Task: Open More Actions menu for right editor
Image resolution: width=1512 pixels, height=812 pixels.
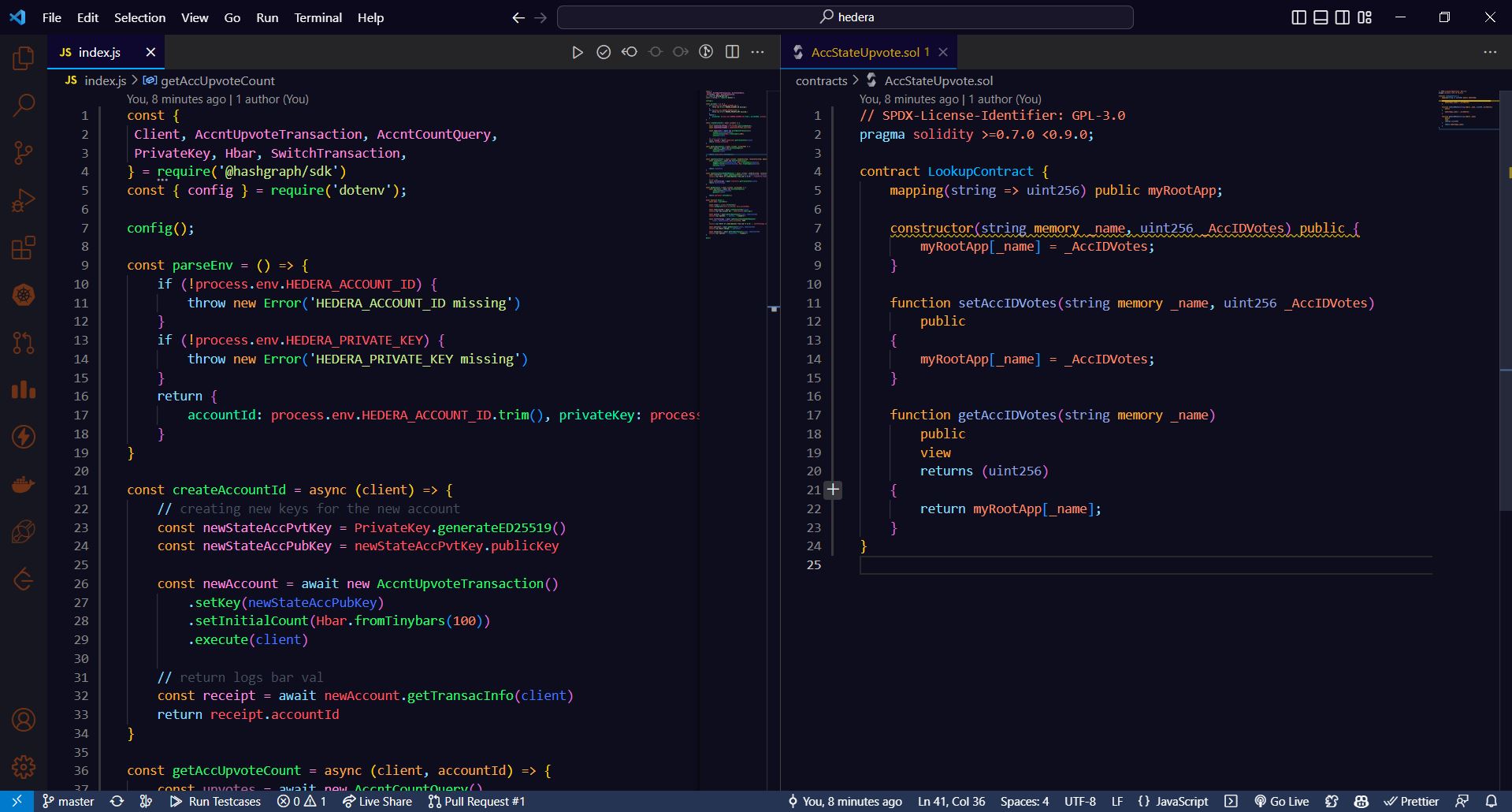Action: click(1490, 52)
